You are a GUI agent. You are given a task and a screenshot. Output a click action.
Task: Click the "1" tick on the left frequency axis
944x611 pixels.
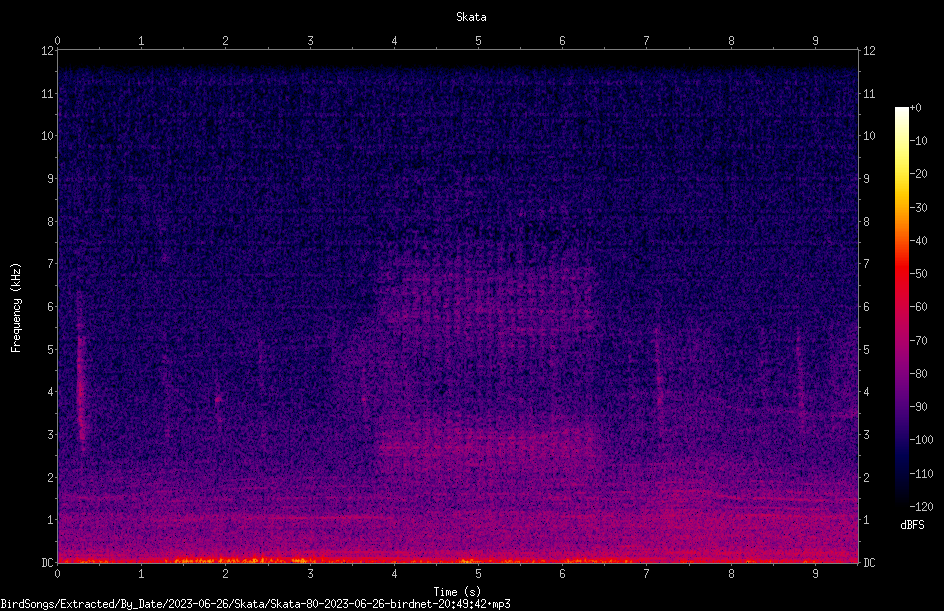pos(50,520)
